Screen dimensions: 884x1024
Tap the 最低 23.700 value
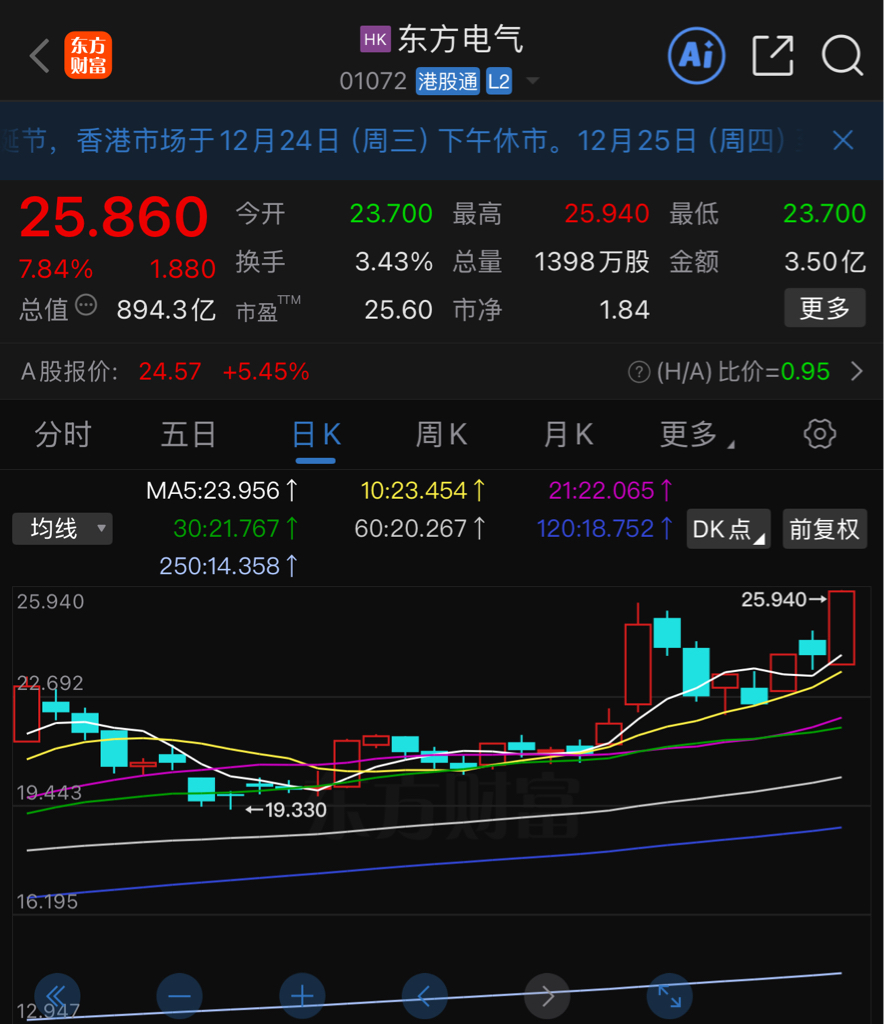[x=825, y=214]
